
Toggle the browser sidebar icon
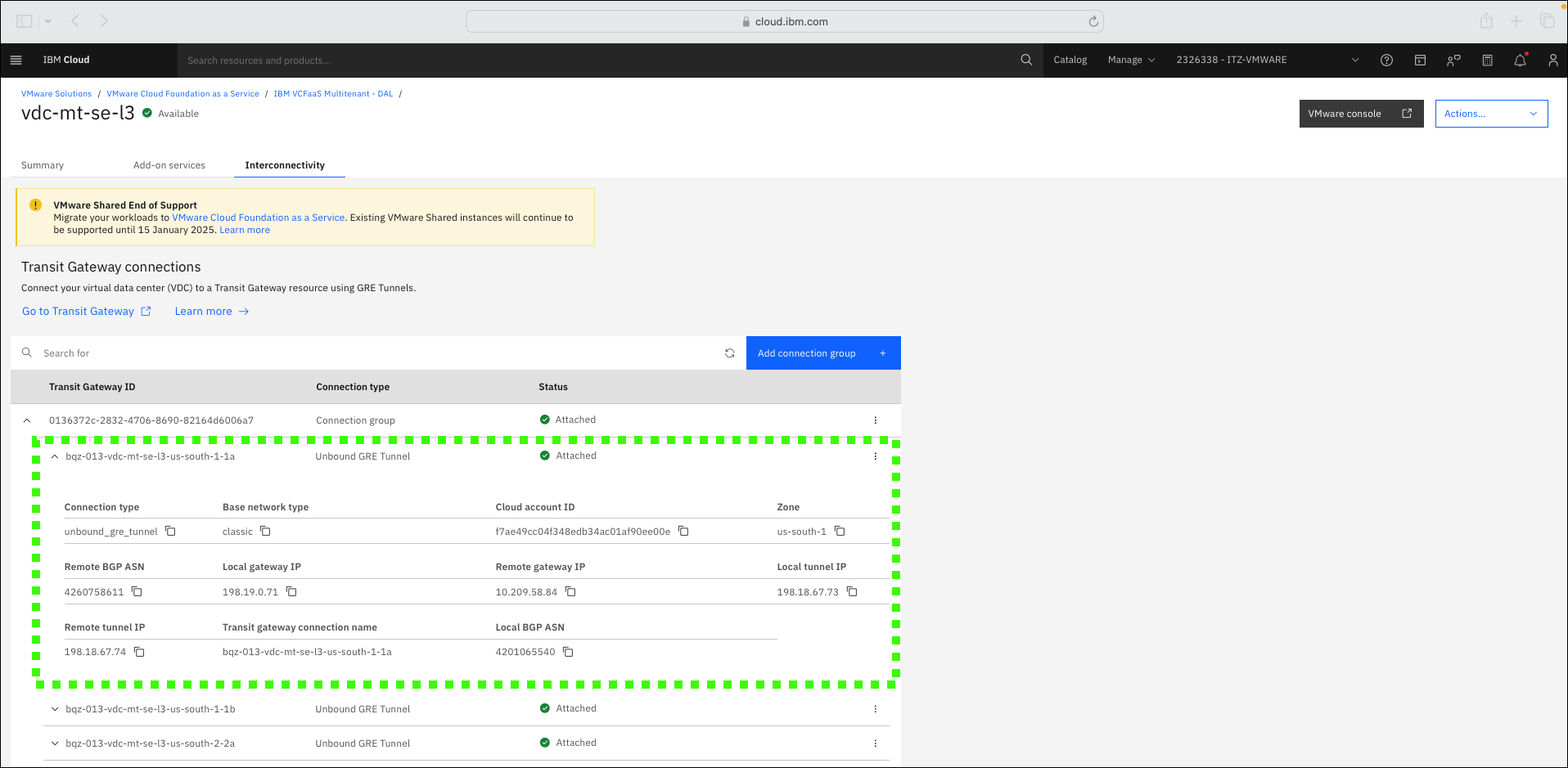coord(25,21)
